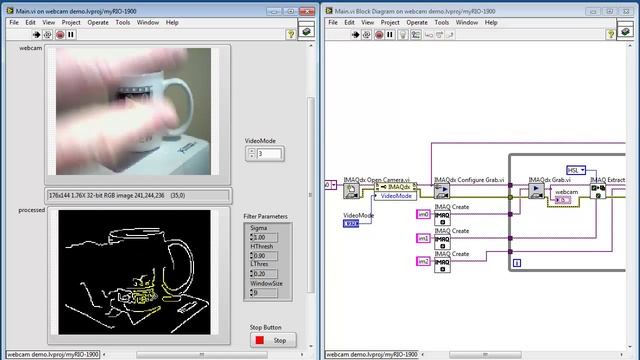
Task: Click VI connector icon in front panel
Action: click(x=306, y=31)
